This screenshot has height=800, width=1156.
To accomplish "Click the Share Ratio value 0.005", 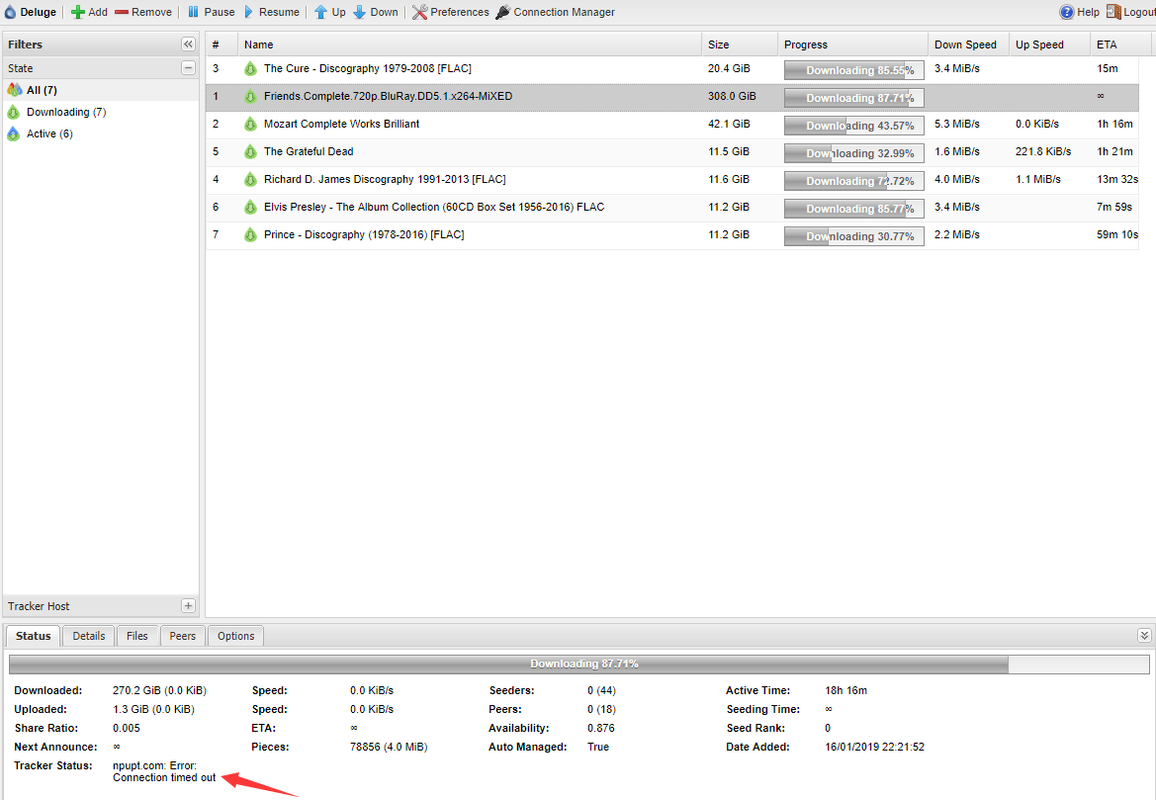I will (x=126, y=728).
